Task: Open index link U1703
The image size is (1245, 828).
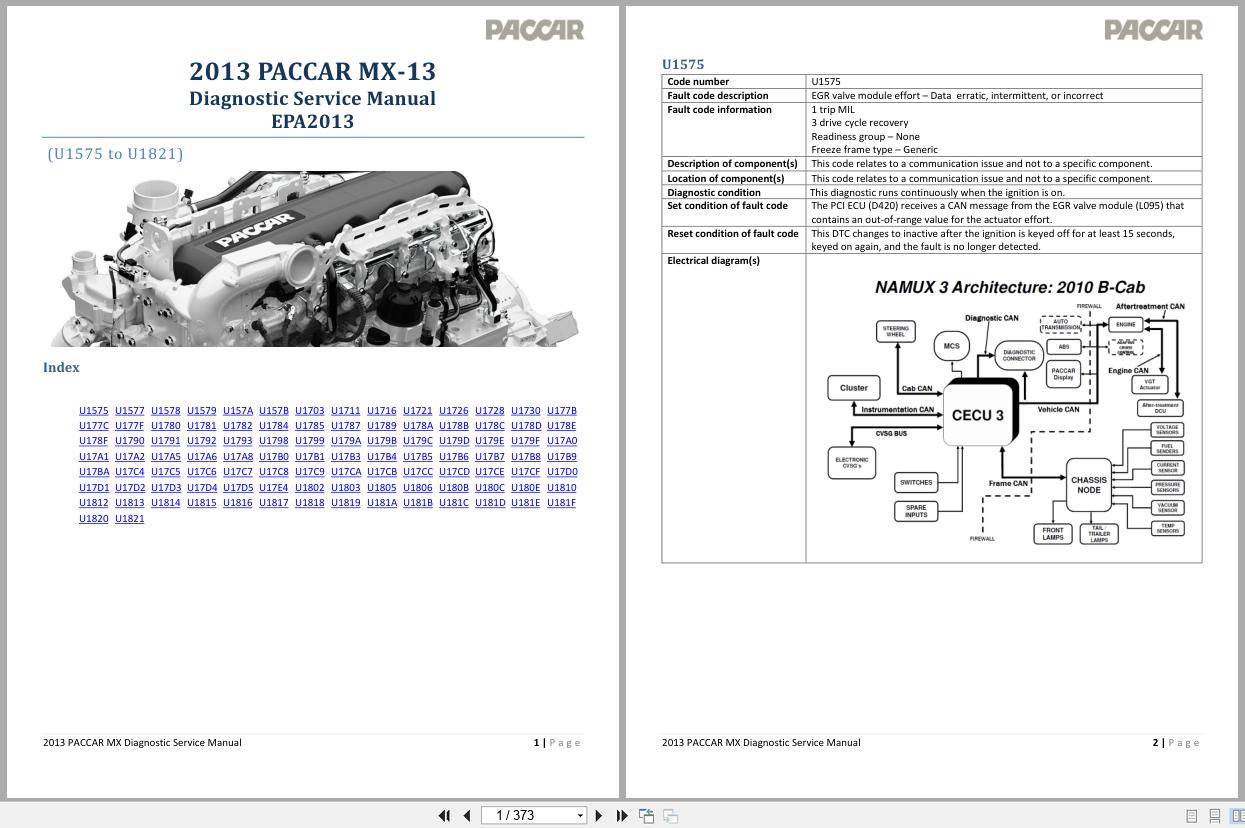Action: click(x=310, y=410)
